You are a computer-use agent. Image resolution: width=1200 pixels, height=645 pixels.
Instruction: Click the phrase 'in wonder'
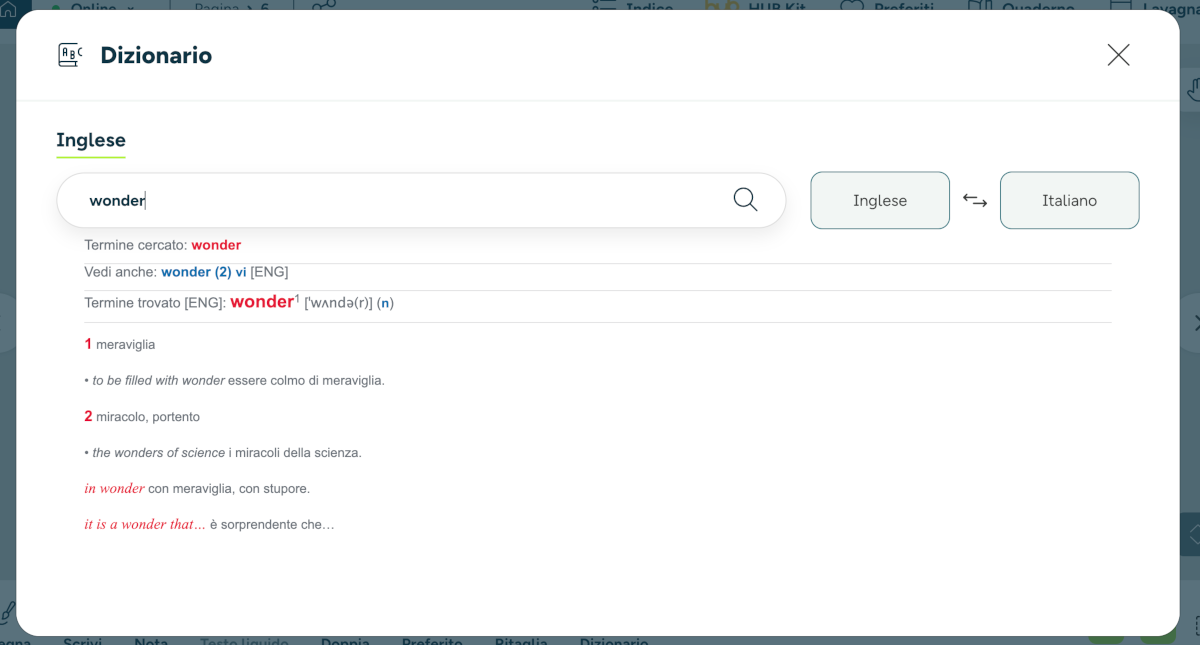(x=114, y=489)
